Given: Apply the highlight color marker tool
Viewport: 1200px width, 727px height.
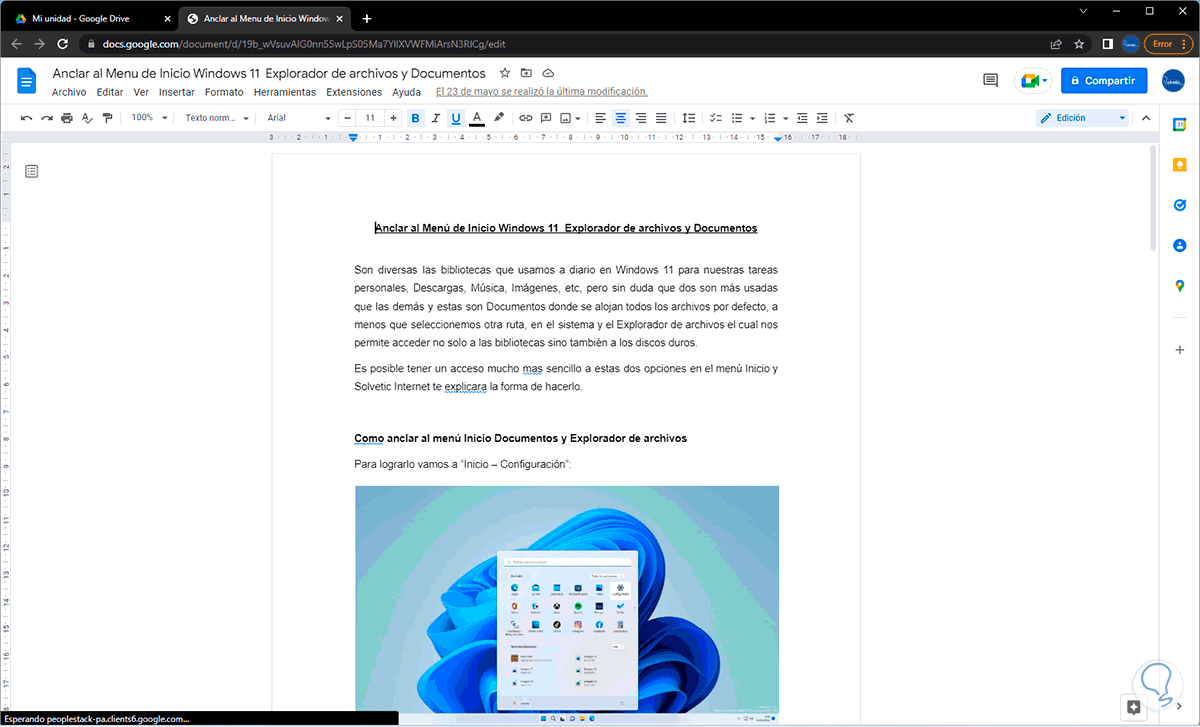Looking at the screenshot, I should click(x=499, y=118).
